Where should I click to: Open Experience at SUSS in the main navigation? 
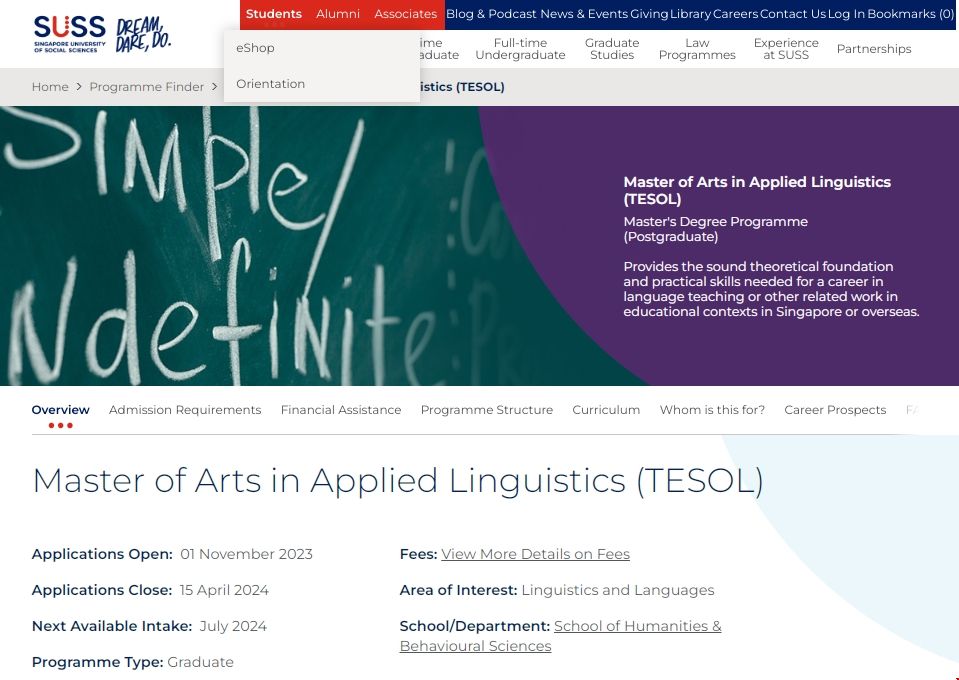(786, 49)
